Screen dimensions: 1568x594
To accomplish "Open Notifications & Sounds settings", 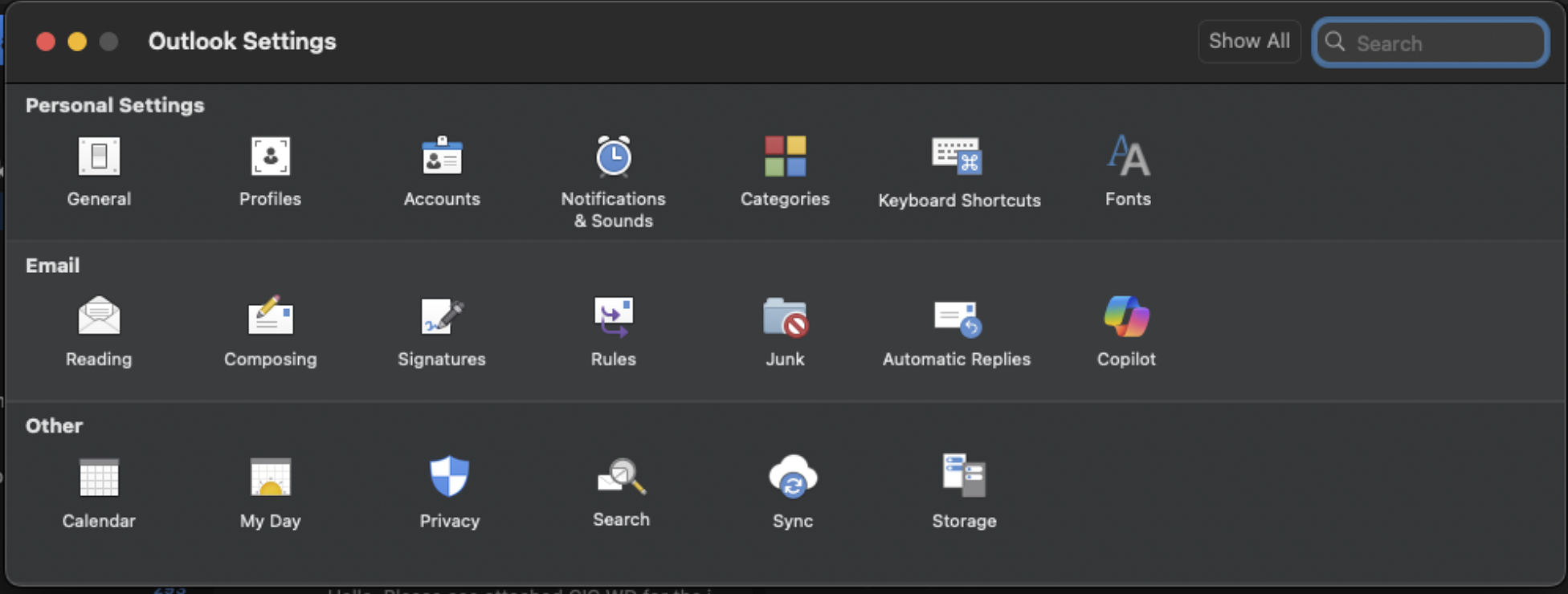I will click(613, 182).
